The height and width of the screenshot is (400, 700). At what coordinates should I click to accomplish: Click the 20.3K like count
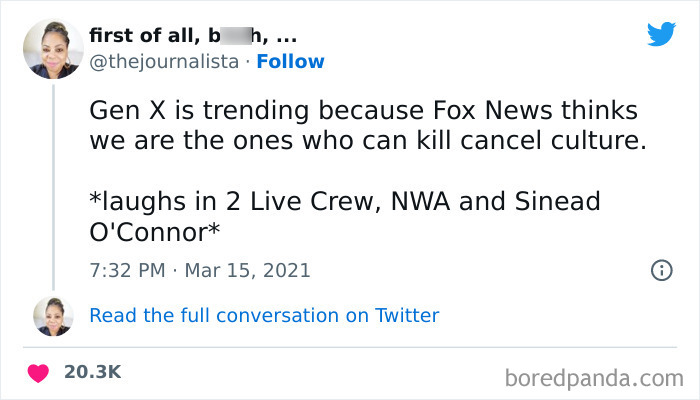(92, 372)
